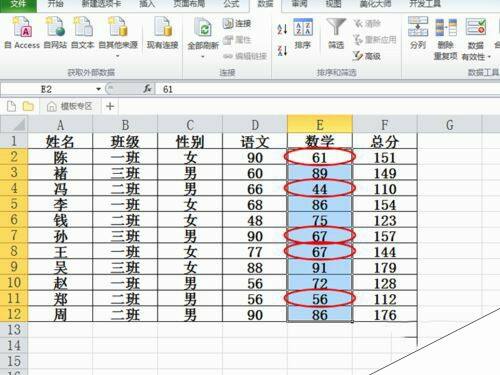The width and height of the screenshot is (500, 375).
Task: Sort descending Z to A
Action: tap(282, 50)
